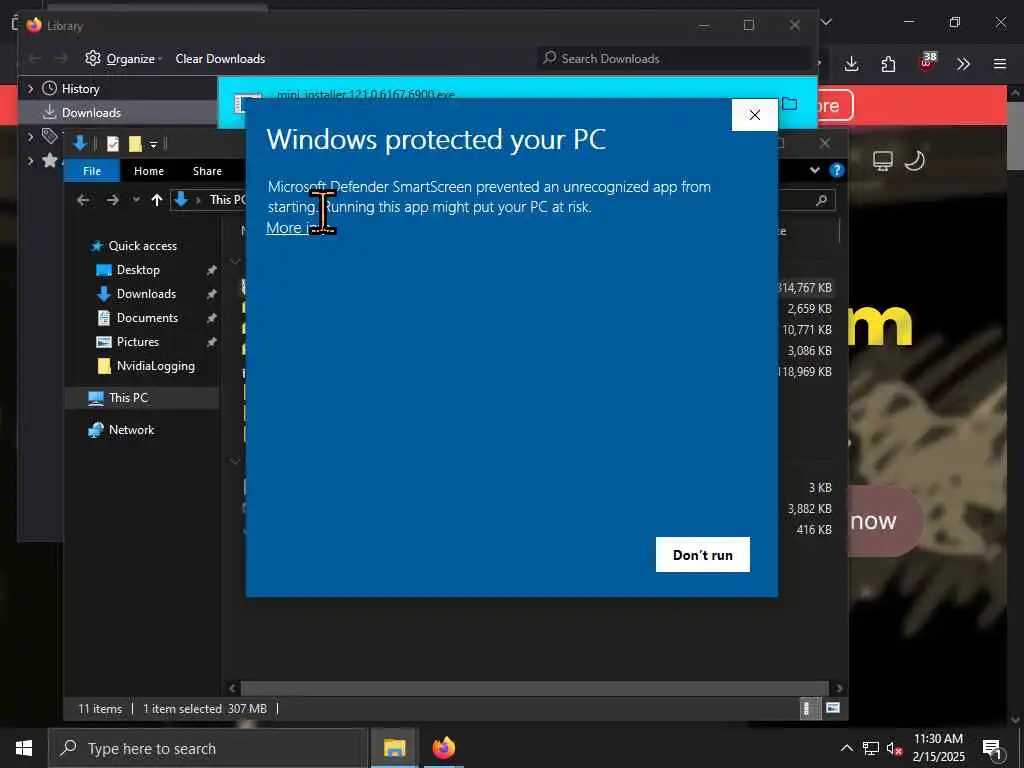Image resolution: width=1024 pixels, height=768 pixels.
Task: Open the Customize Quick Access Toolbar dropdown
Action: [x=153, y=144]
